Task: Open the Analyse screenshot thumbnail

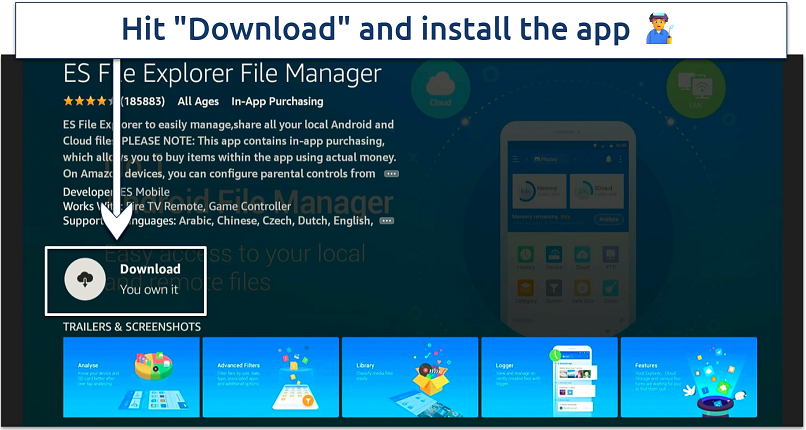Action: point(131,377)
